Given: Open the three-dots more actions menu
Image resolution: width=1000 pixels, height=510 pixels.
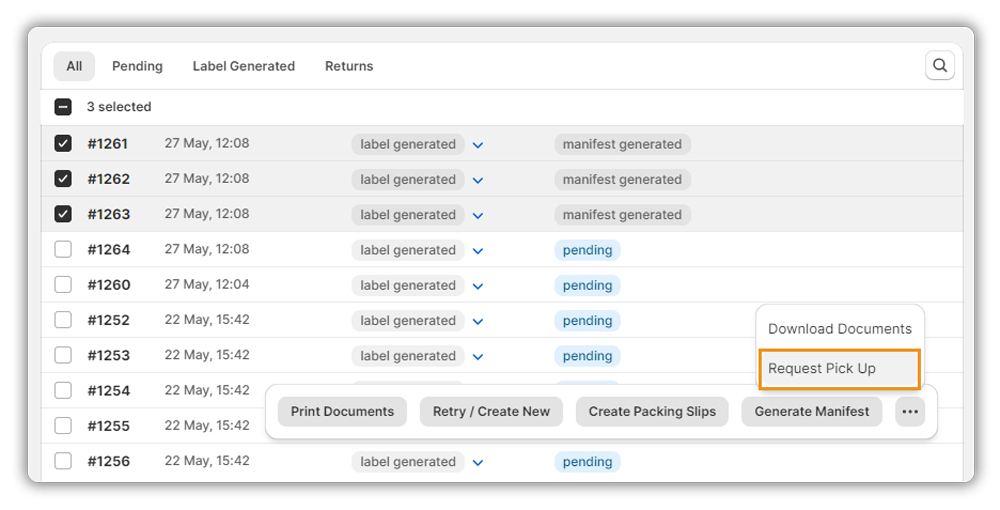Looking at the screenshot, I should pos(910,412).
